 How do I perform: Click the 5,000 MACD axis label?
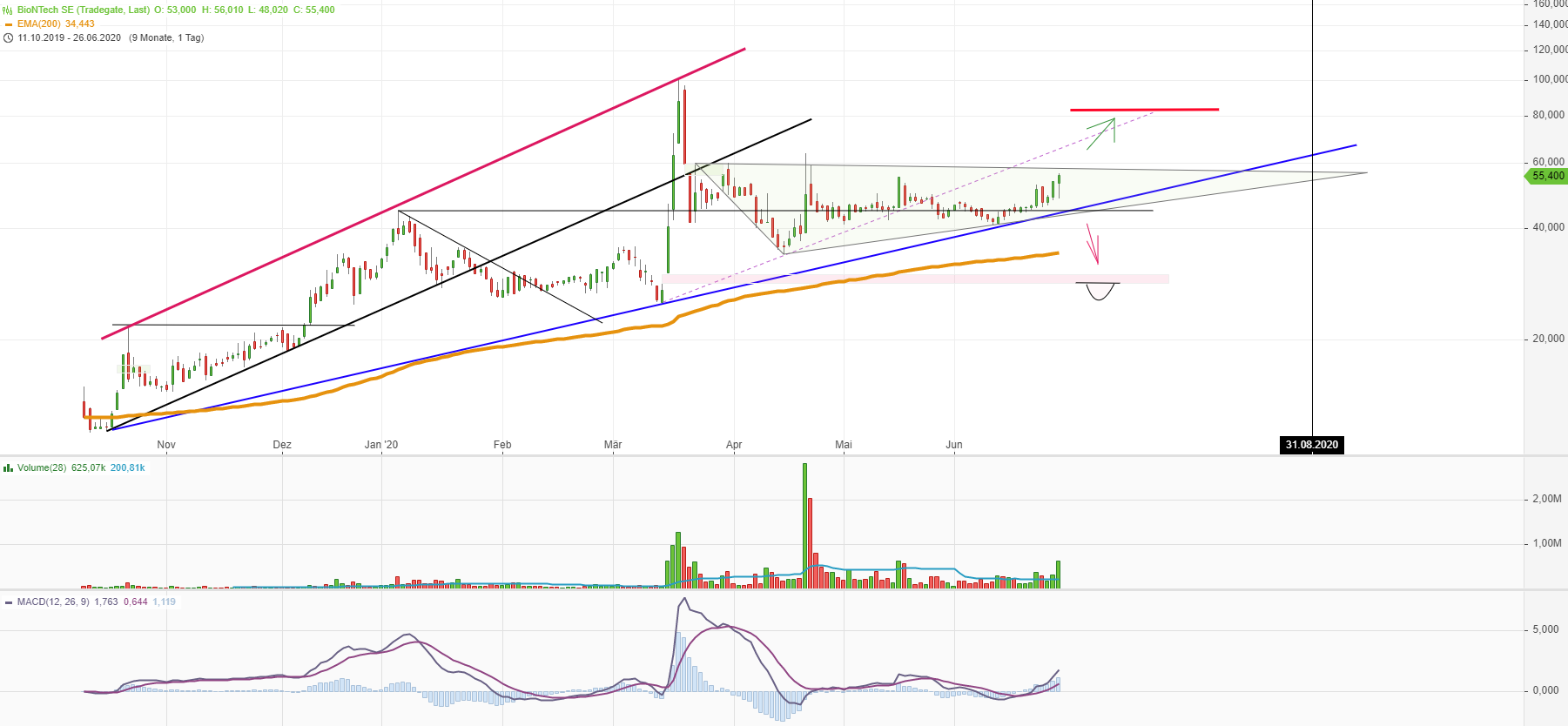1545,629
